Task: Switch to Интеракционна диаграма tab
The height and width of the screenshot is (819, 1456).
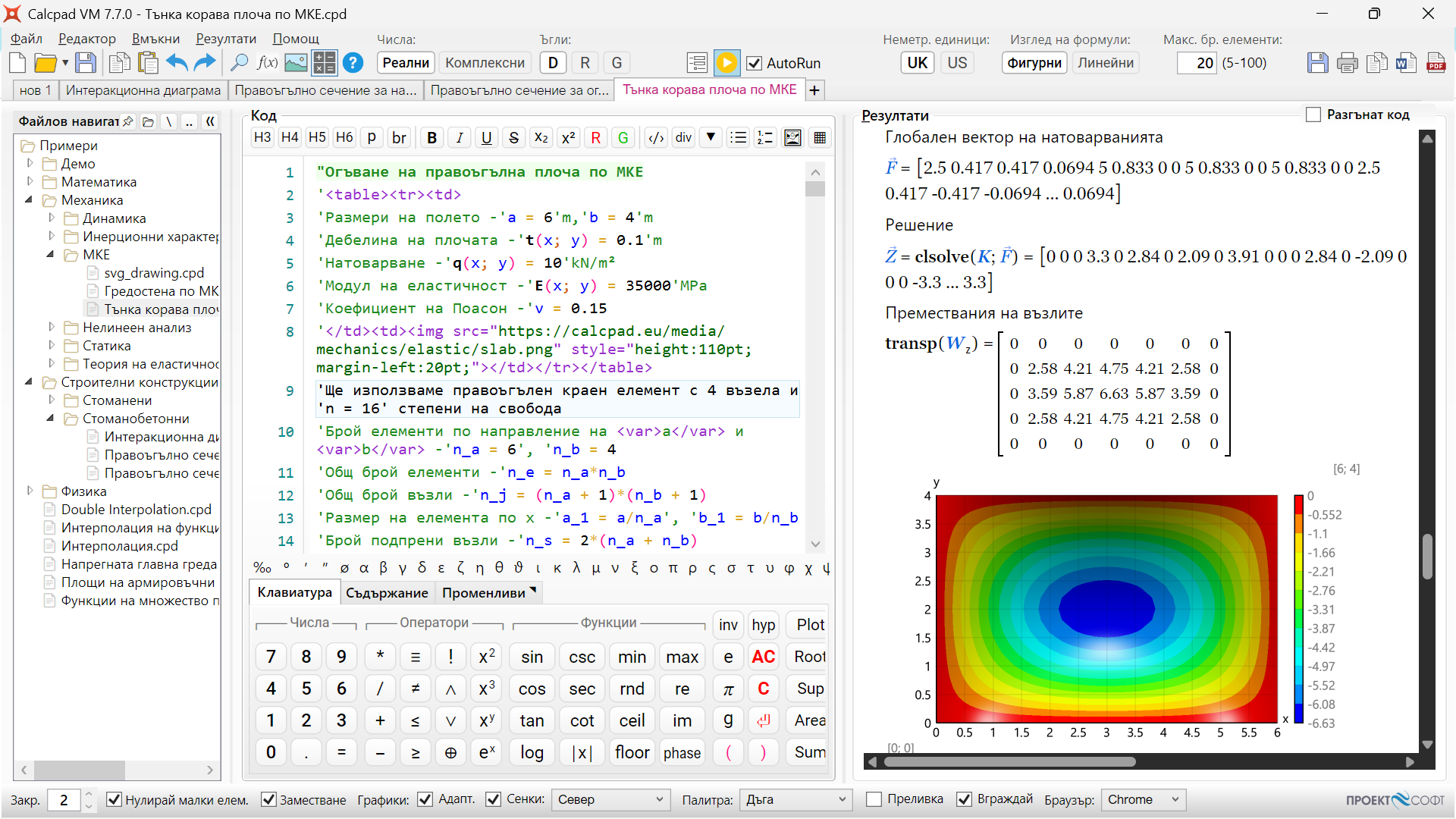Action: point(143,90)
